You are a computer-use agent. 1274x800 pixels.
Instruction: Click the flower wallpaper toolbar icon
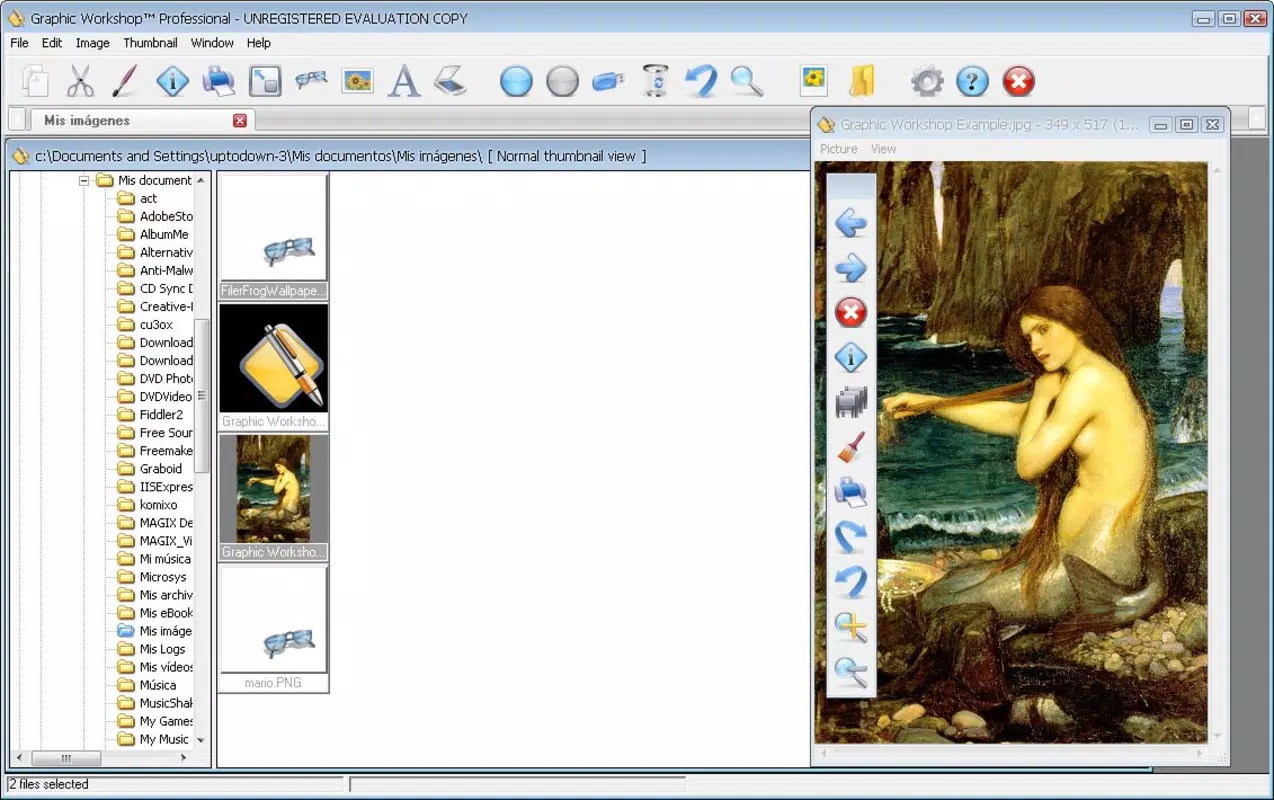[814, 79]
